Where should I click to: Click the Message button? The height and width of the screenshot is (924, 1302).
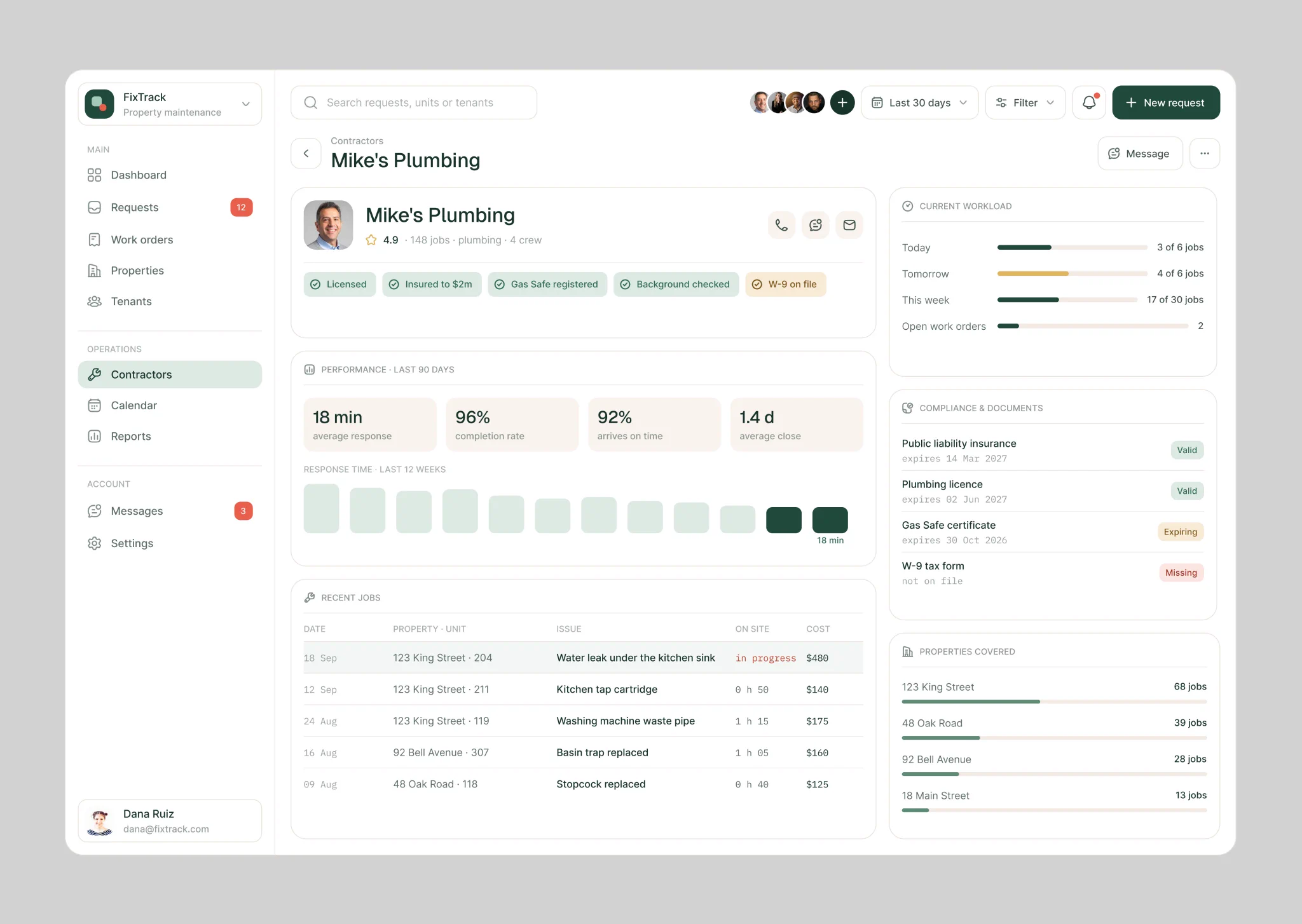(x=1140, y=153)
